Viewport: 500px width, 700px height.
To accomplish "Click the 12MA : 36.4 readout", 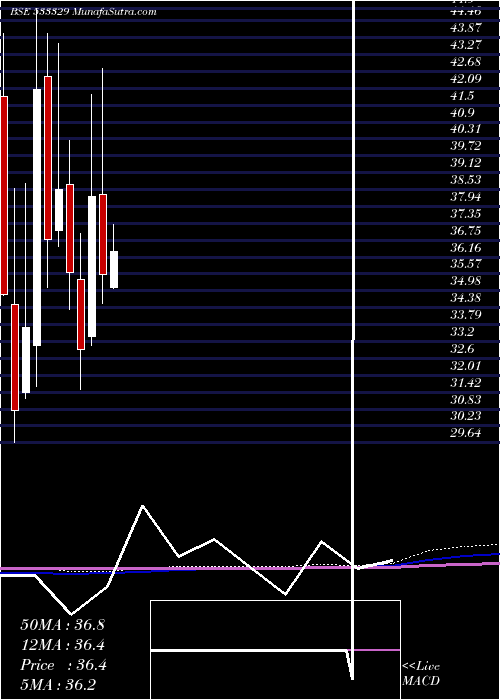I will tap(62, 645).
